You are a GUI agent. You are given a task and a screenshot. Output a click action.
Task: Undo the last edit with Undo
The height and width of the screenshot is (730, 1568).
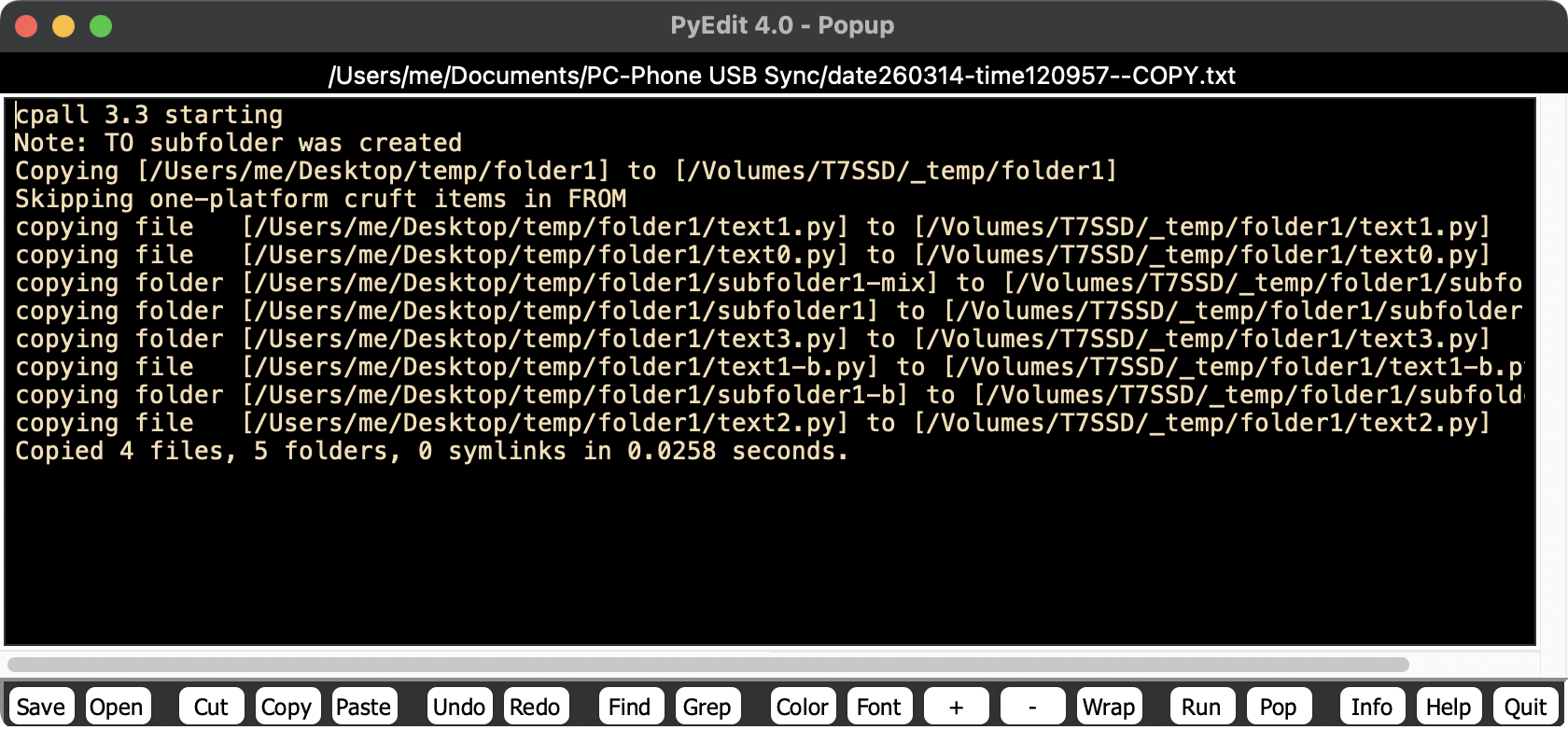click(x=459, y=707)
